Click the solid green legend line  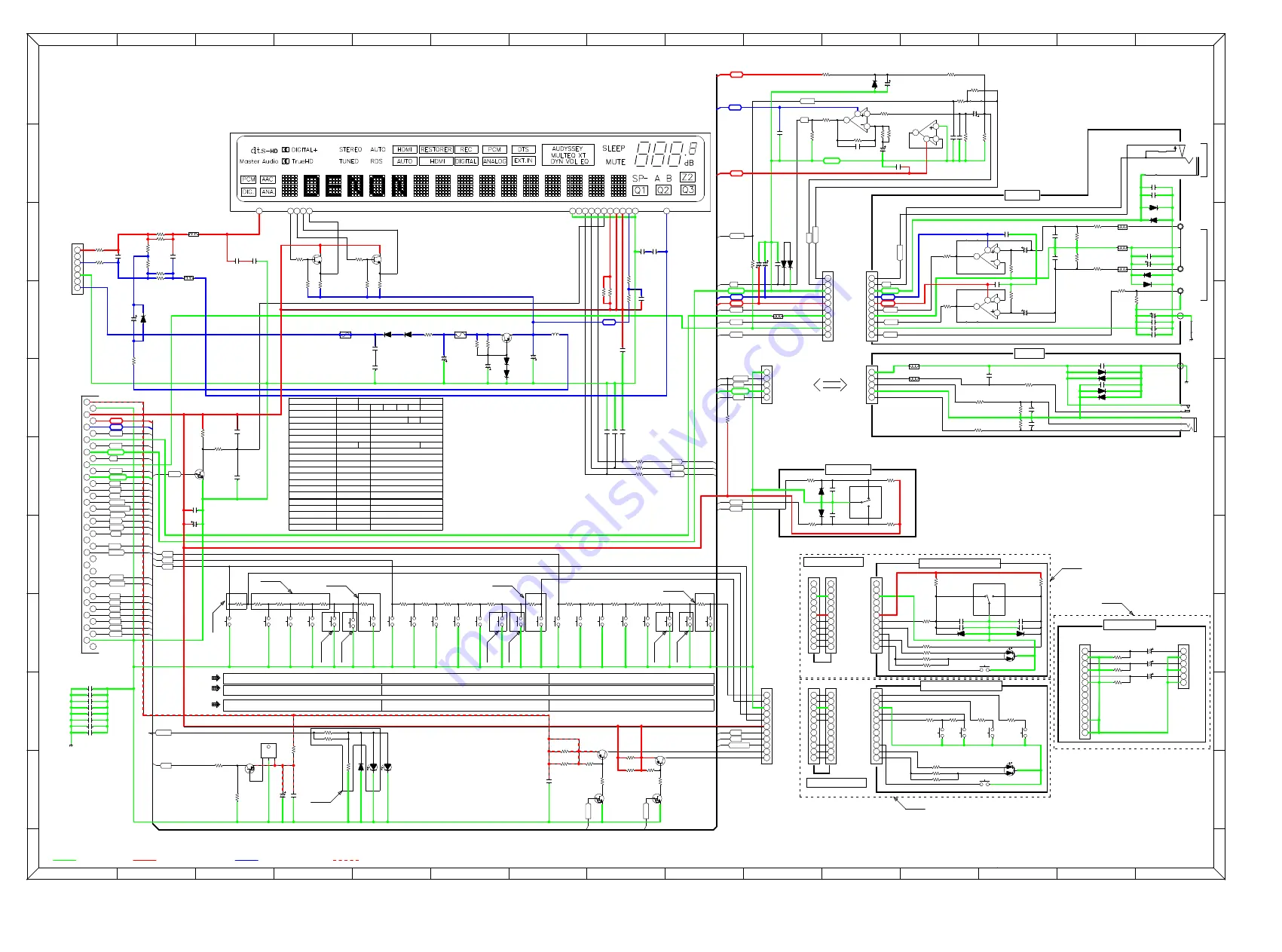(64, 859)
